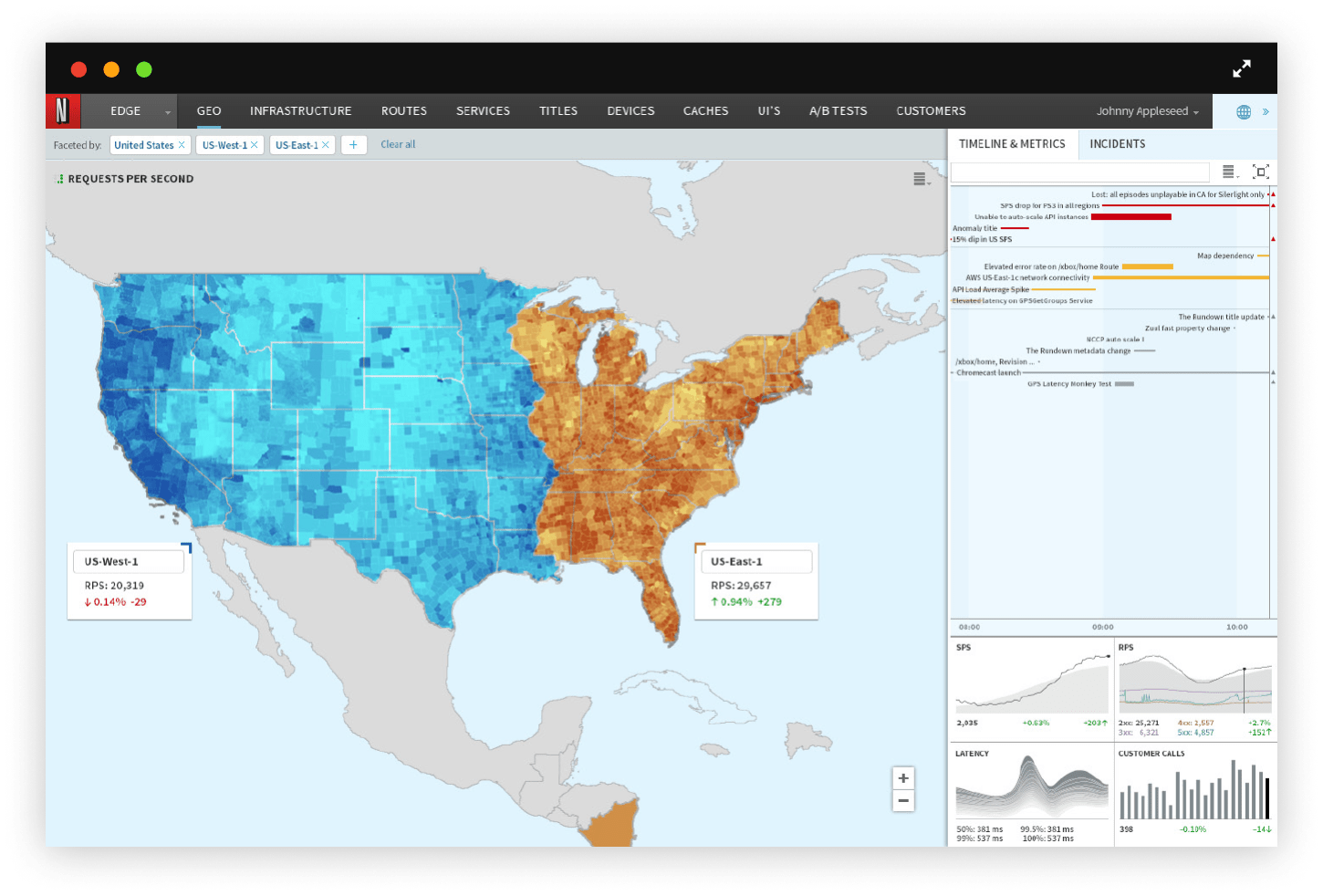Click the Requests Per Second legend icon

(x=60, y=179)
